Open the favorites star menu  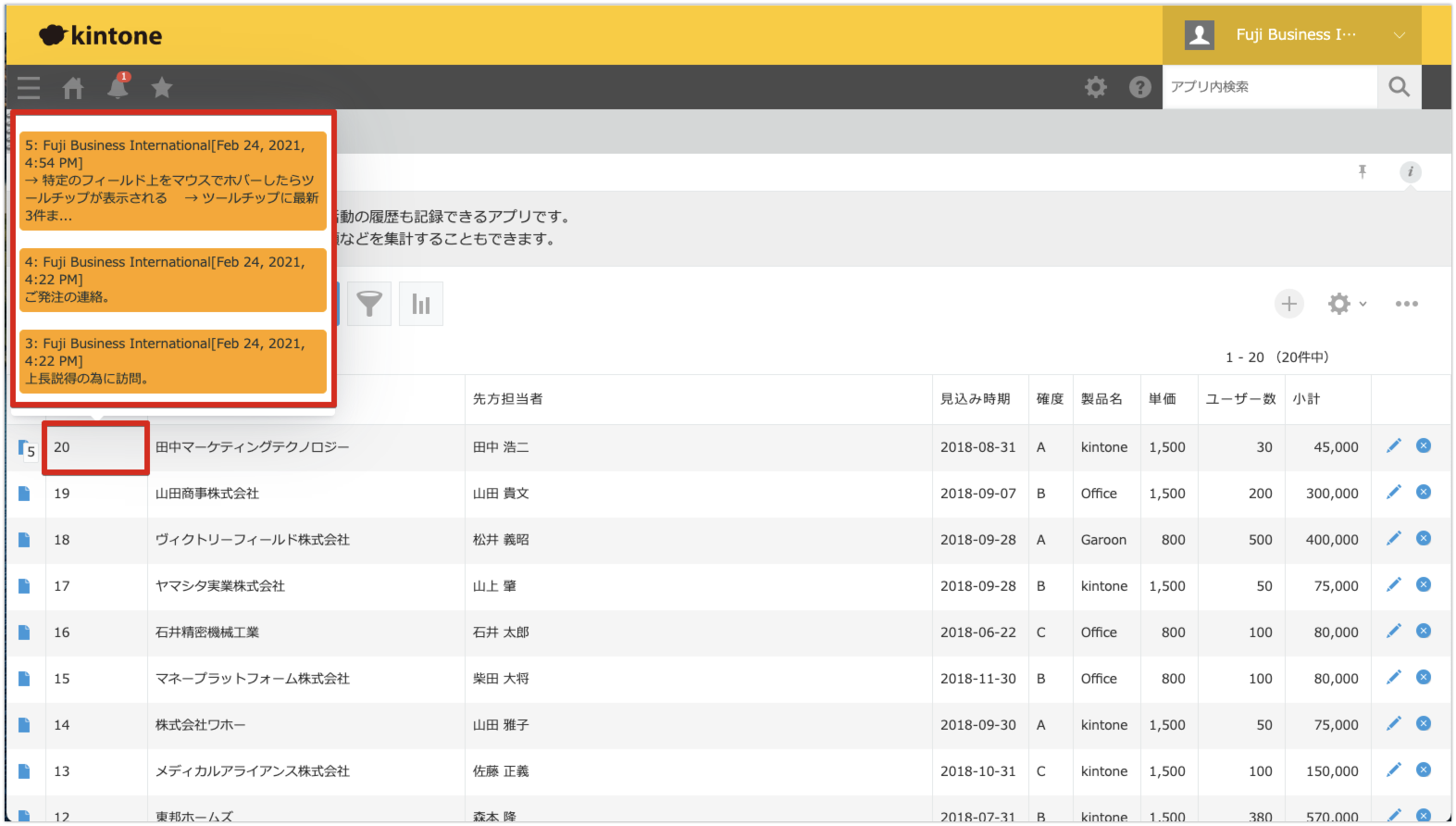click(x=162, y=88)
